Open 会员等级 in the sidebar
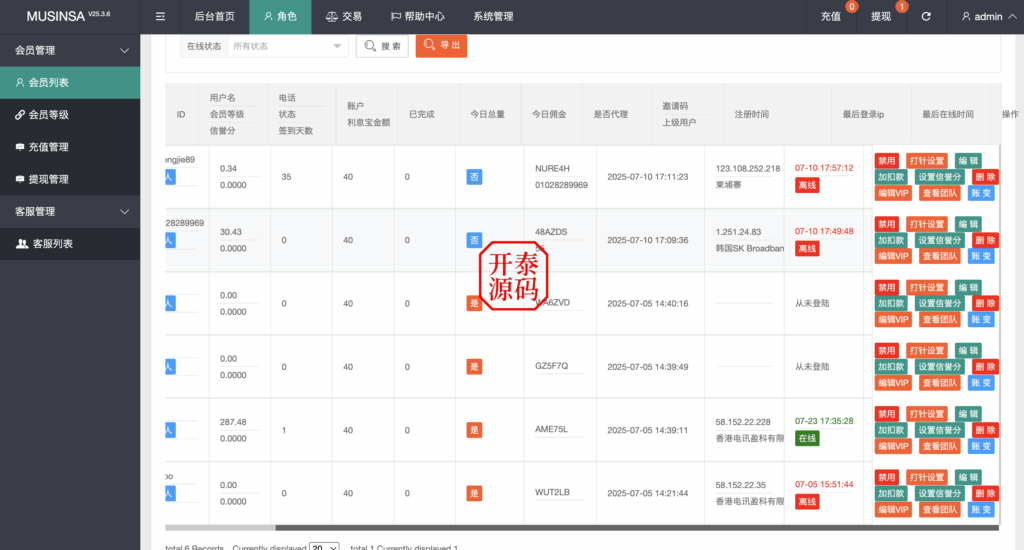Viewport: 1024px width, 550px height. [70, 115]
